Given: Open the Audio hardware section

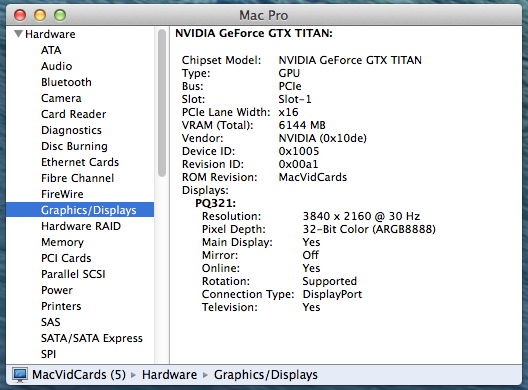Looking at the screenshot, I should click(57, 66).
